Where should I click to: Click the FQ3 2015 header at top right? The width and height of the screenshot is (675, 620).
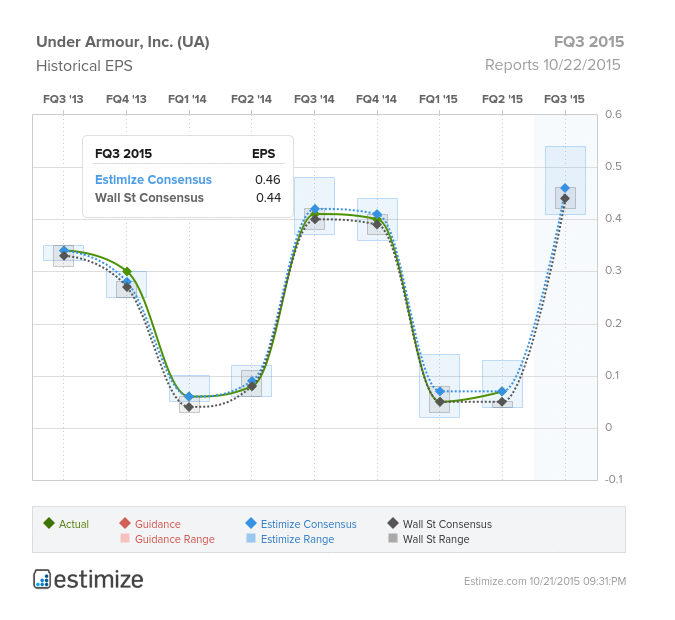pos(589,42)
